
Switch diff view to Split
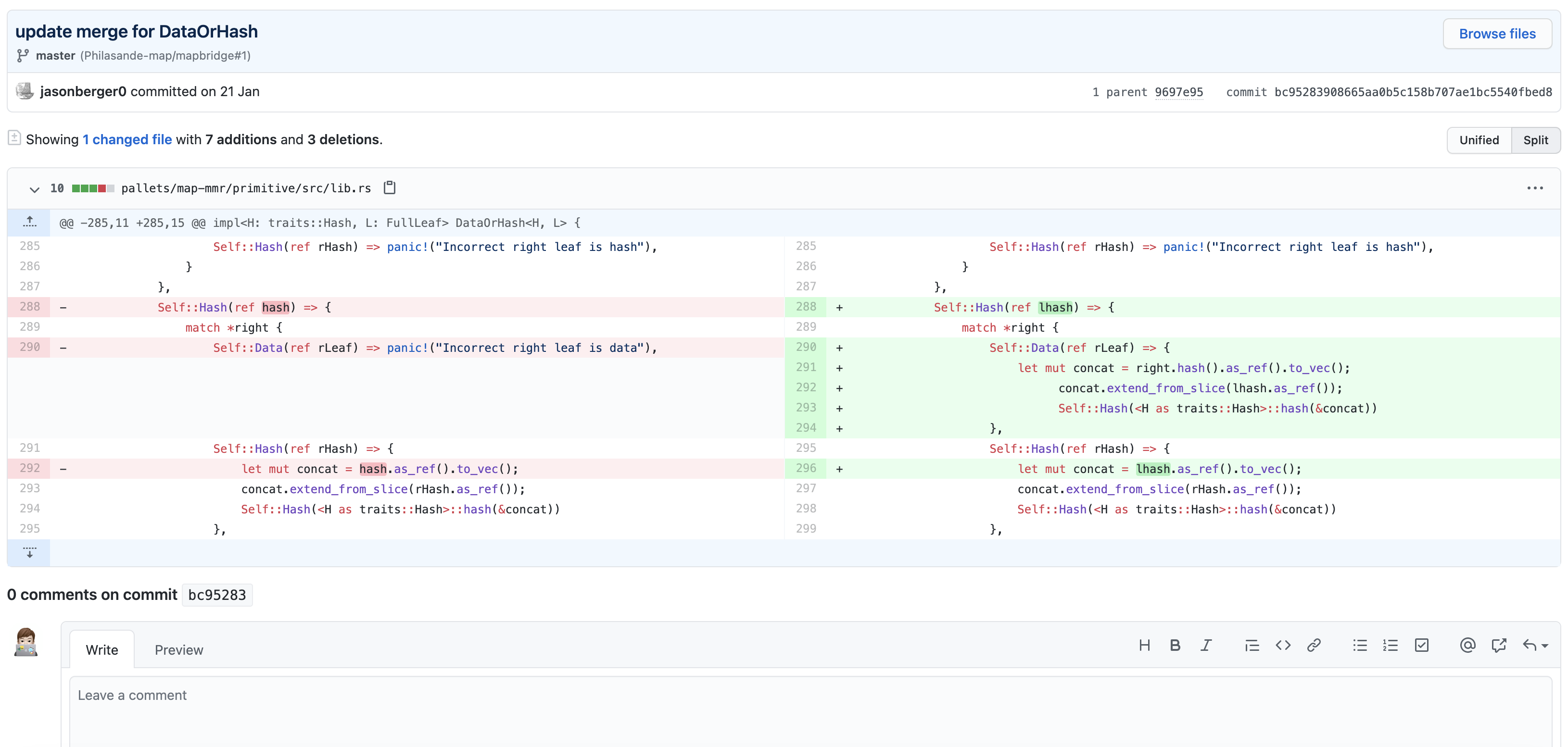click(x=1535, y=140)
